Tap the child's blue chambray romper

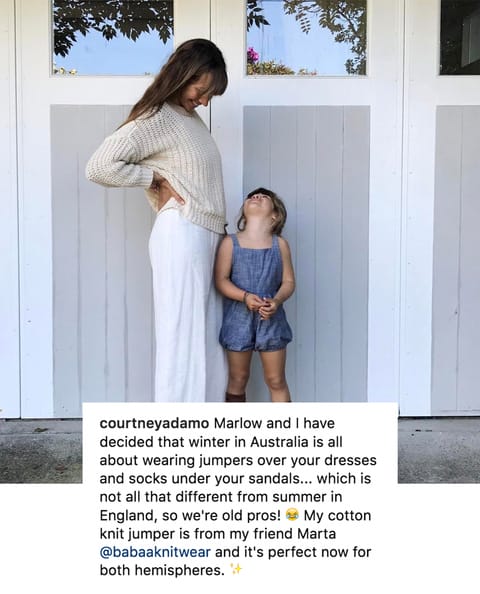[255, 292]
